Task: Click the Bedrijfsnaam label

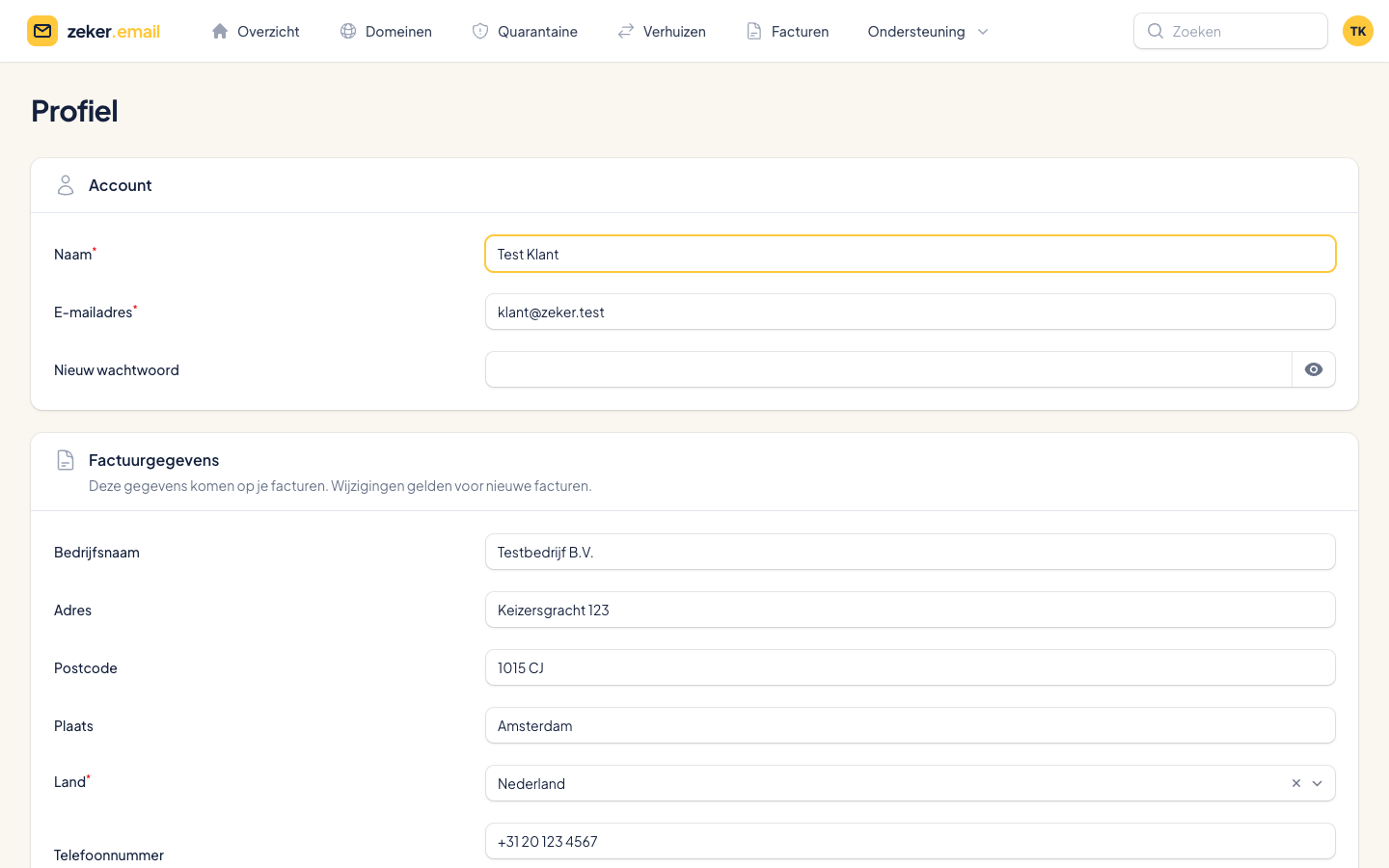Action: click(x=96, y=553)
